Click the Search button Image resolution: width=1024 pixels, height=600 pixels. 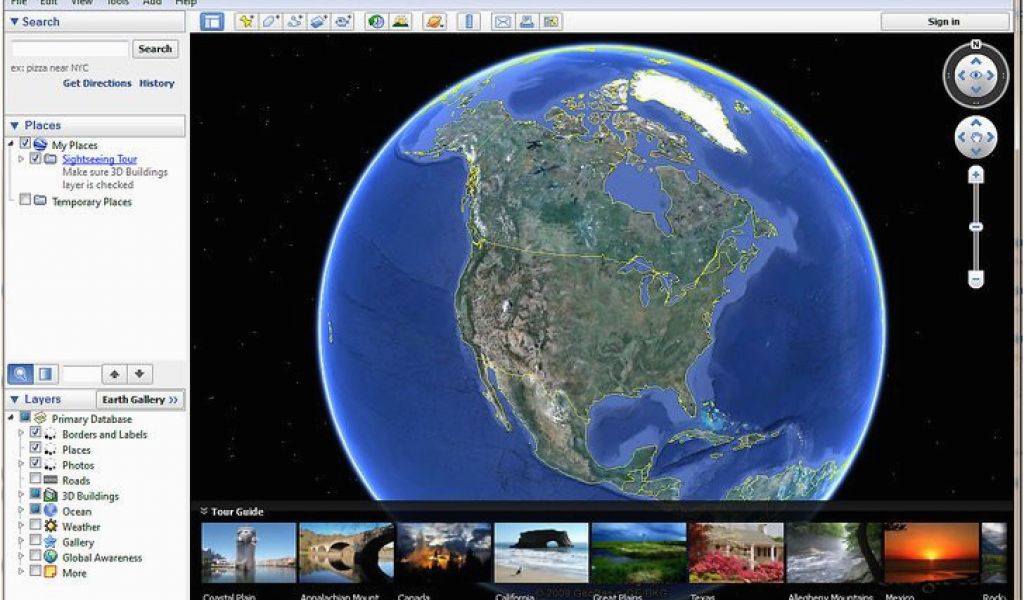[155, 49]
